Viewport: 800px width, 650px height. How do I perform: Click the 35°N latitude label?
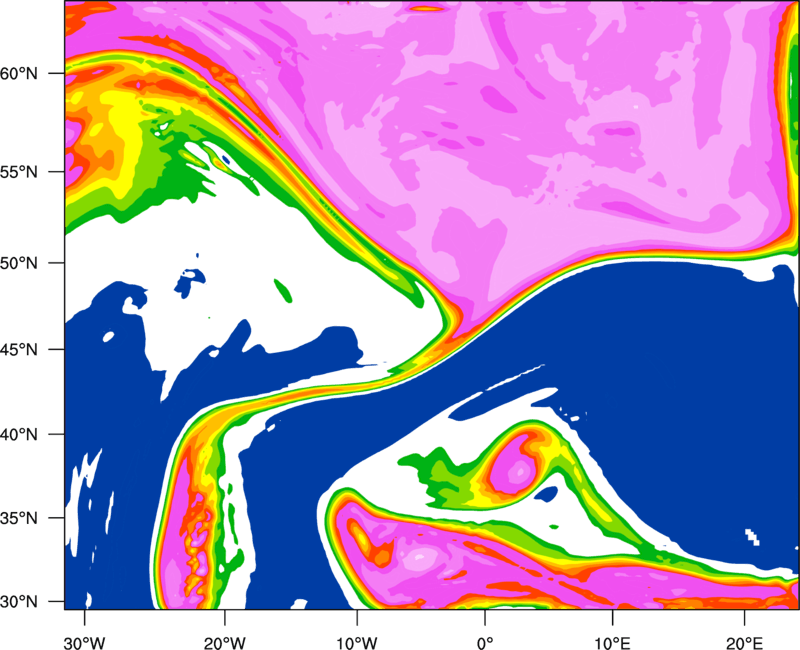[19, 518]
